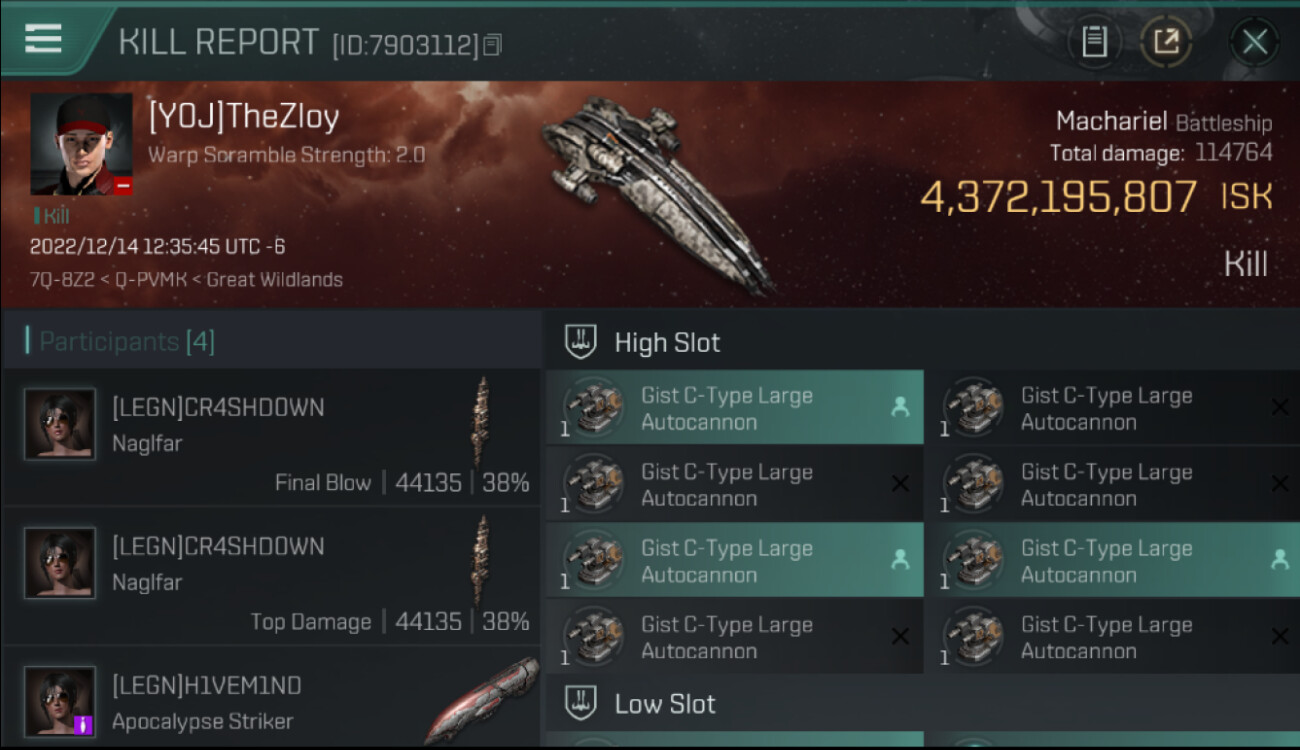Open the clipboard notes icon
Viewport: 1300px width, 750px height.
point(1094,42)
